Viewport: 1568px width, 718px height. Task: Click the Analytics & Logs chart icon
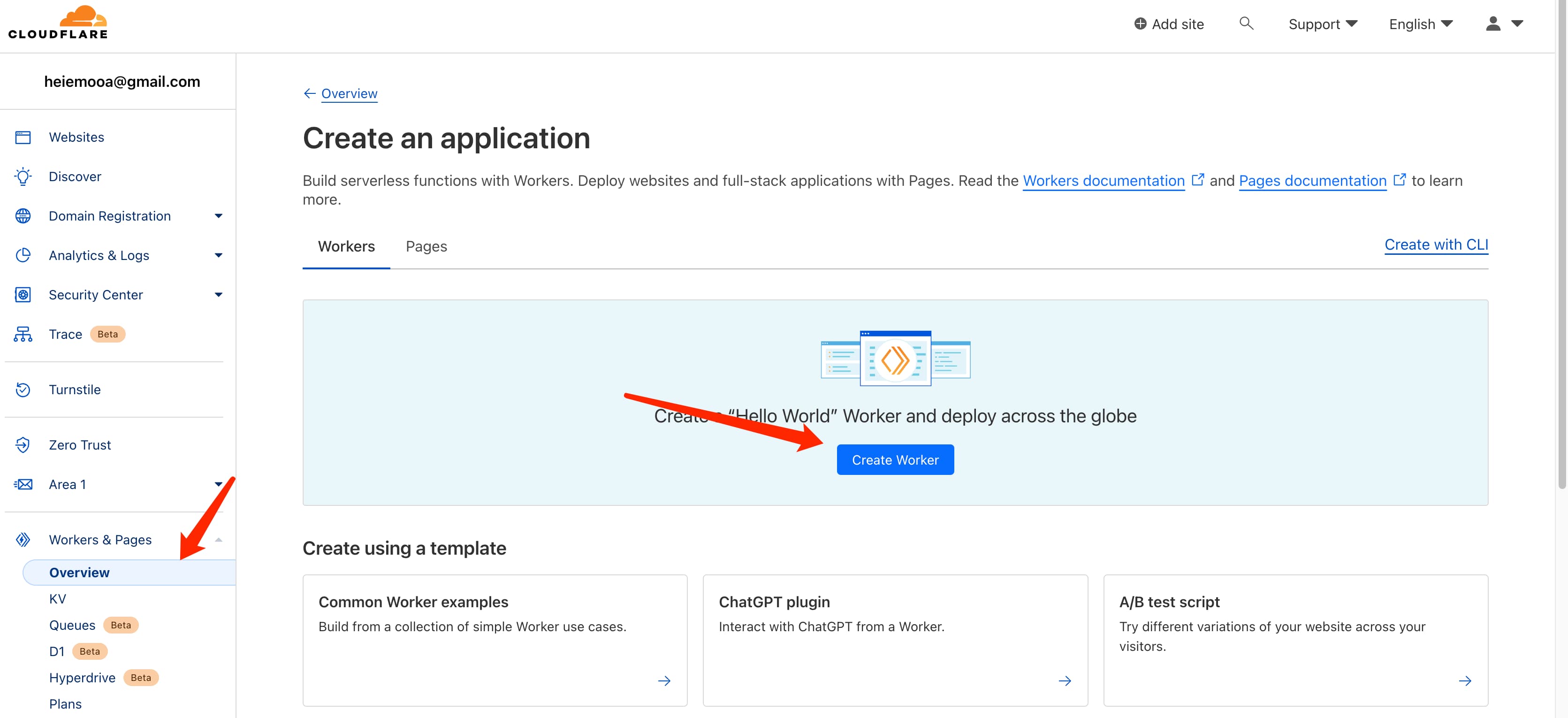pyautogui.click(x=23, y=255)
